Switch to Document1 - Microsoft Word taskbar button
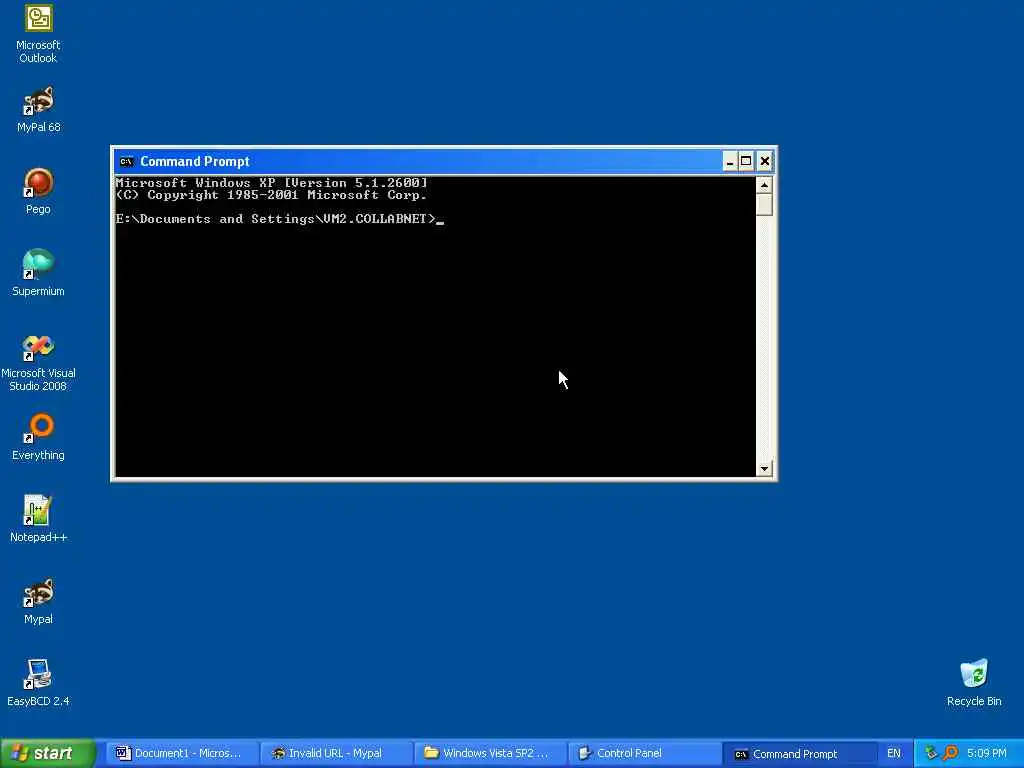The image size is (1024, 768). click(x=180, y=753)
